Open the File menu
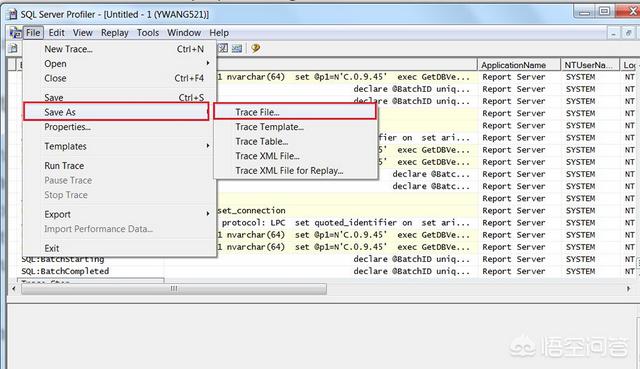The width and height of the screenshot is (640, 369). coord(33,33)
